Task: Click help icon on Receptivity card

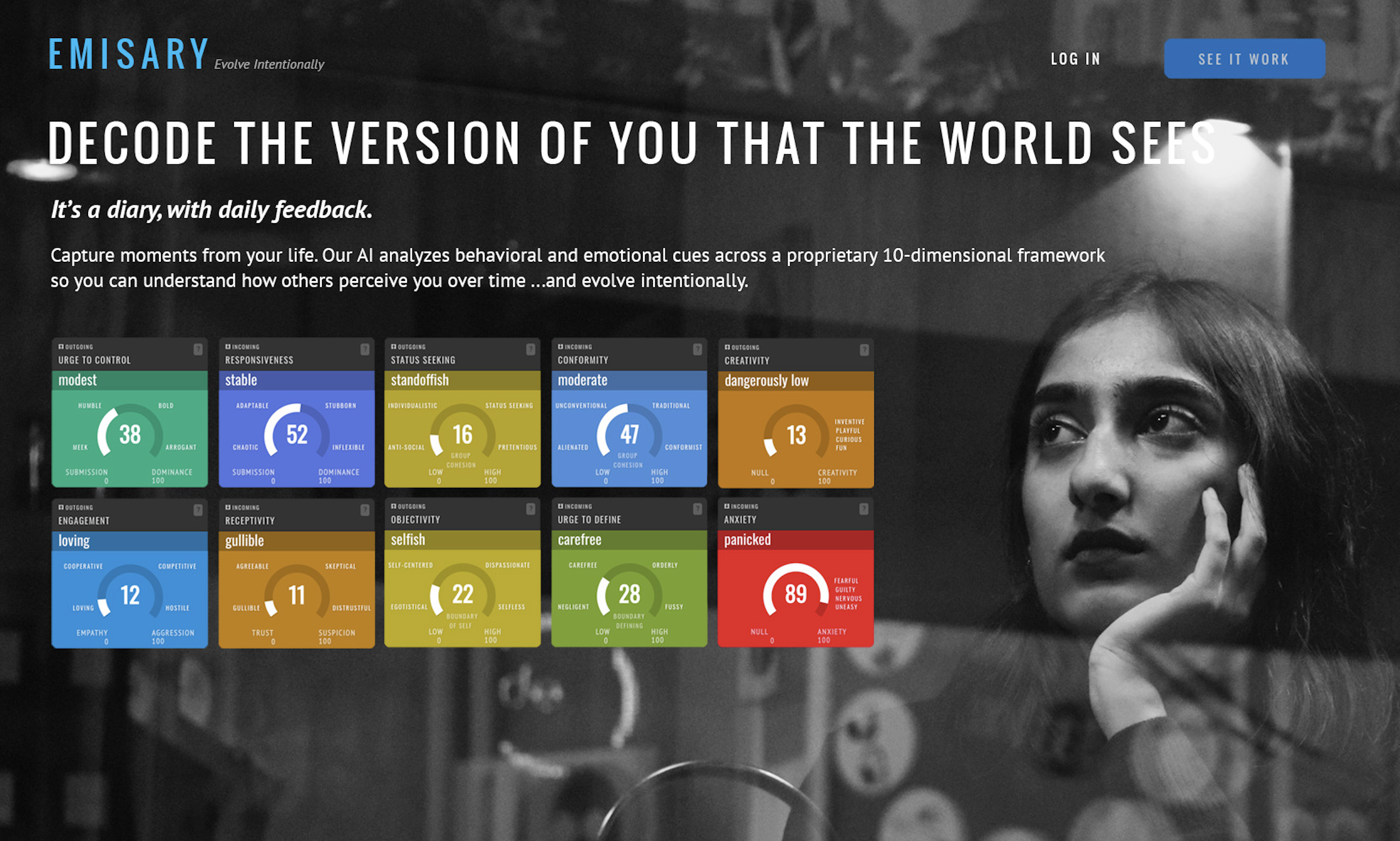Action: 365,510
